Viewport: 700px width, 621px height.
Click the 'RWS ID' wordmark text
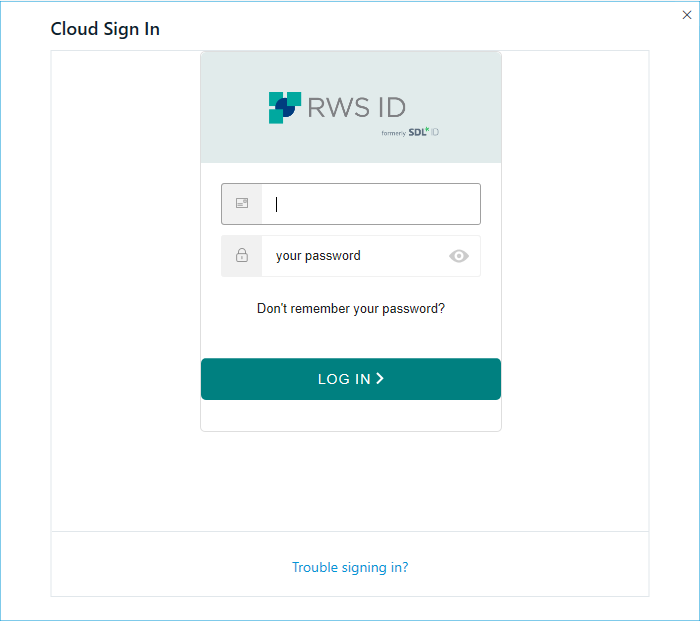pyautogui.click(x=357, y=108)
